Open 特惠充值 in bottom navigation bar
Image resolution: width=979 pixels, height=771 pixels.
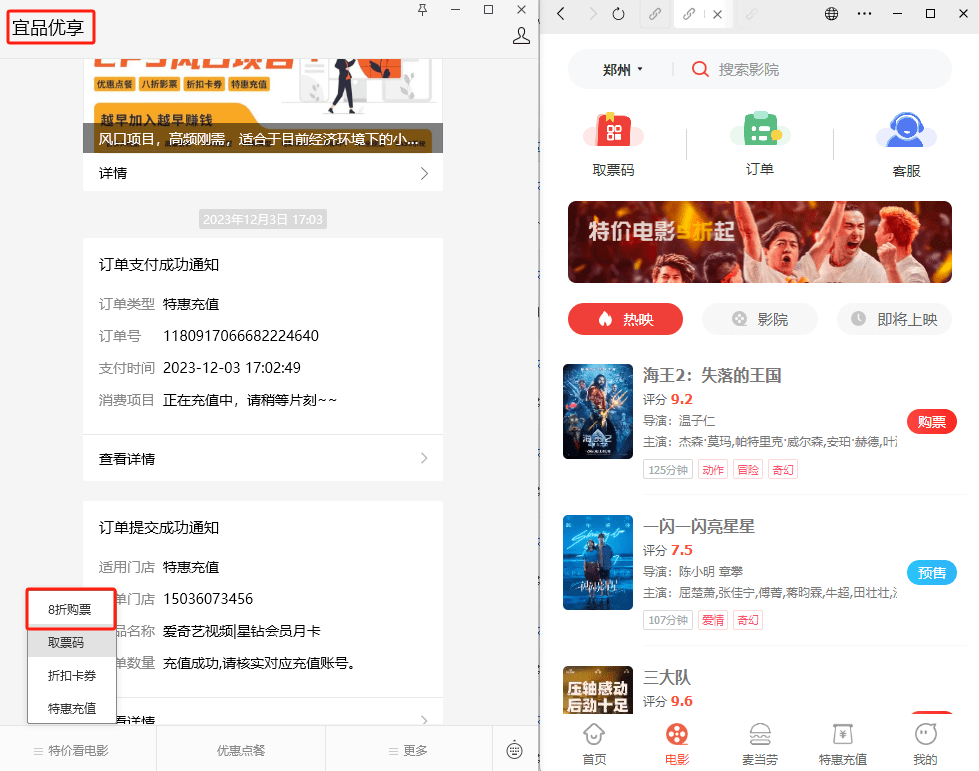(x=842, y=744)
